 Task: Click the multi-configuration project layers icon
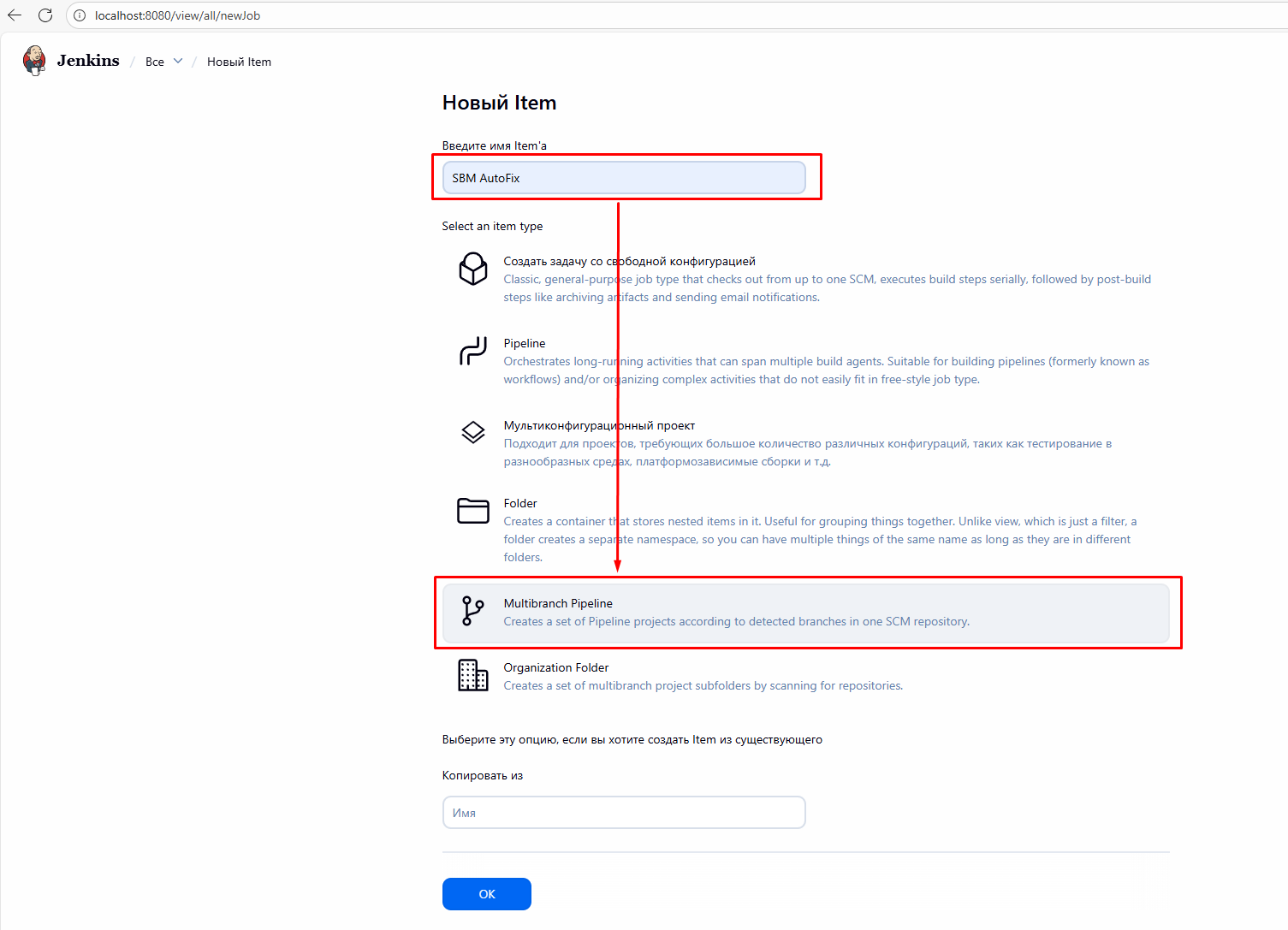tap(473, 432)
